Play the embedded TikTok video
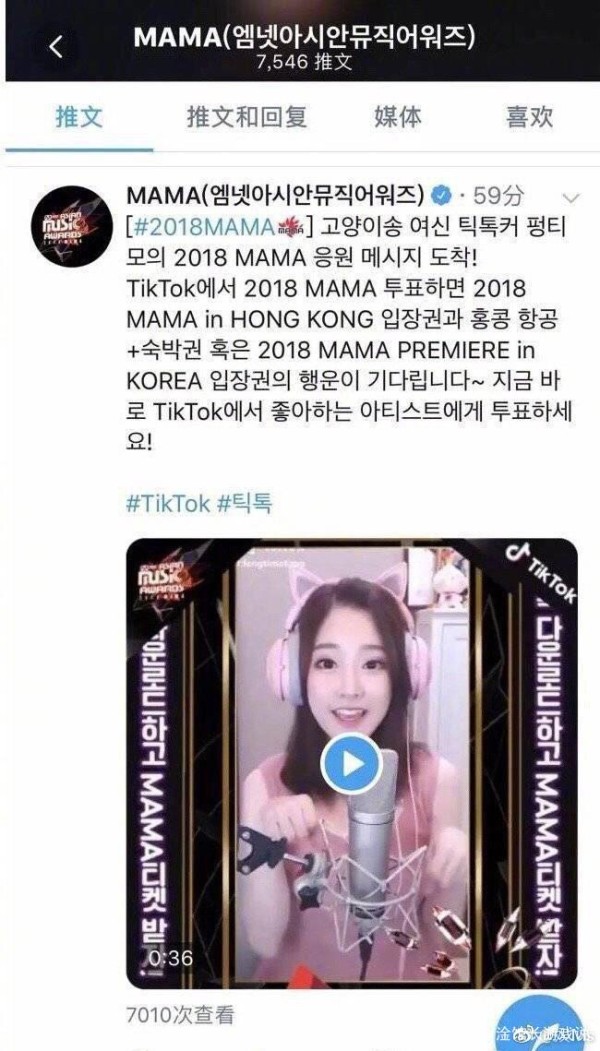Screen dimensions: 600x1051 (351, 763)
